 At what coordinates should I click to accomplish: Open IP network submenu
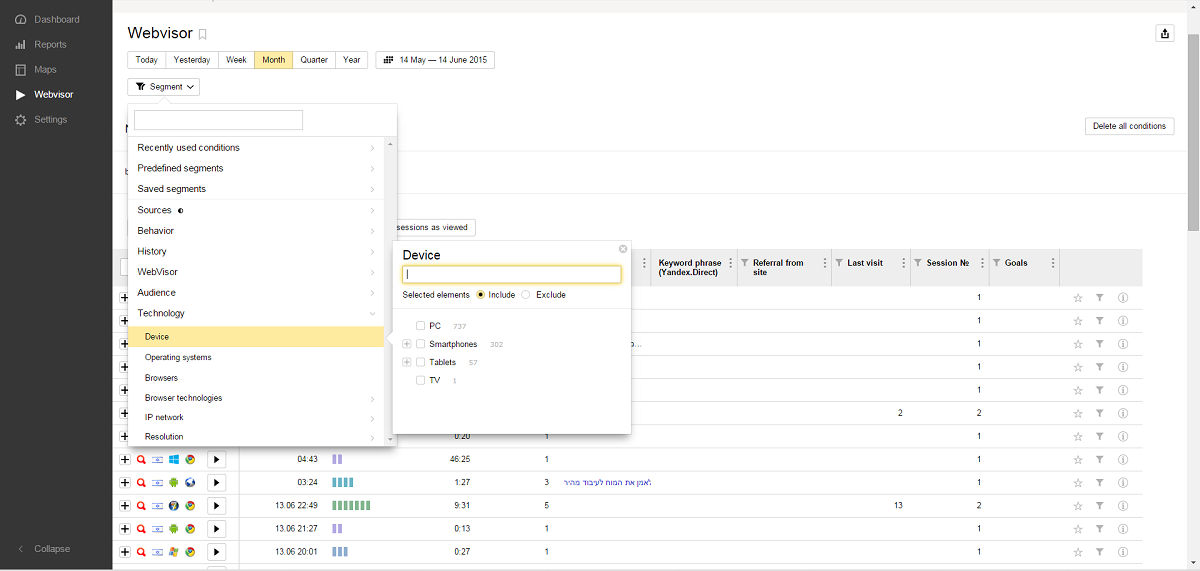point(257,417)
